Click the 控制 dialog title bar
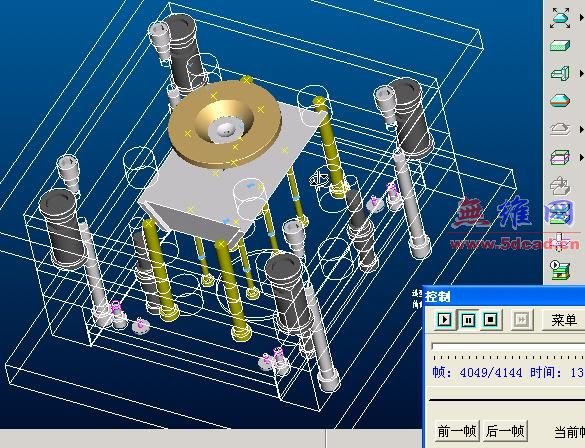Screen dimensions: 585x448 pos(505,297)
